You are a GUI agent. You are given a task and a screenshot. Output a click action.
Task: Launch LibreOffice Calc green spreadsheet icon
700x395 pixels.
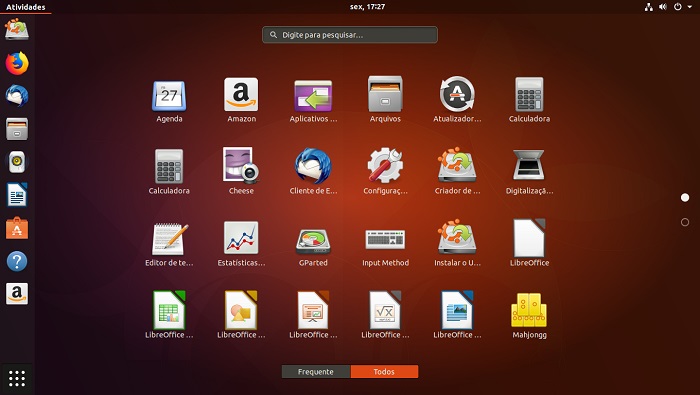coord(169,316)
